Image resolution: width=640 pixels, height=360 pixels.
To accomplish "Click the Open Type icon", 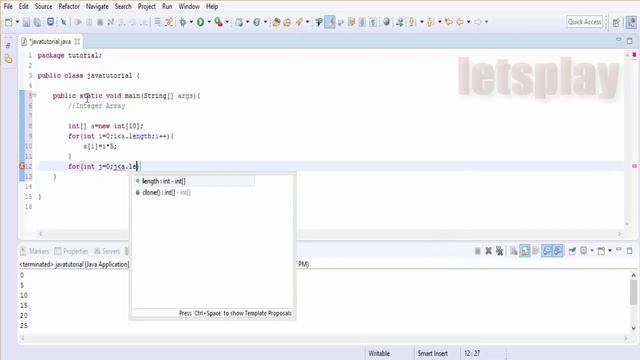I will 276,22.
